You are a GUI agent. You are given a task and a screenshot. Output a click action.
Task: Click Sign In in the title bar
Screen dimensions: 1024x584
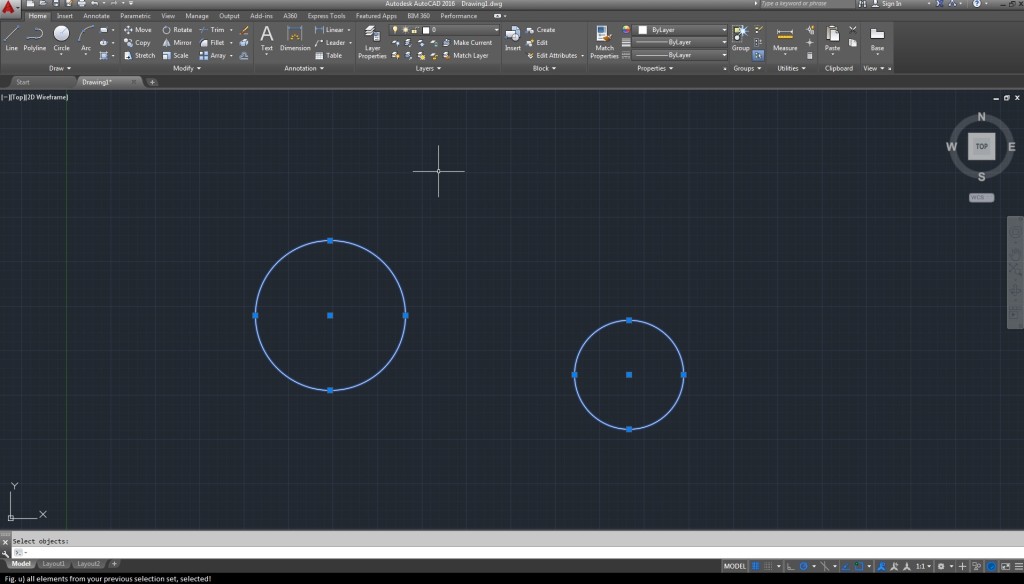pos(891,4)
